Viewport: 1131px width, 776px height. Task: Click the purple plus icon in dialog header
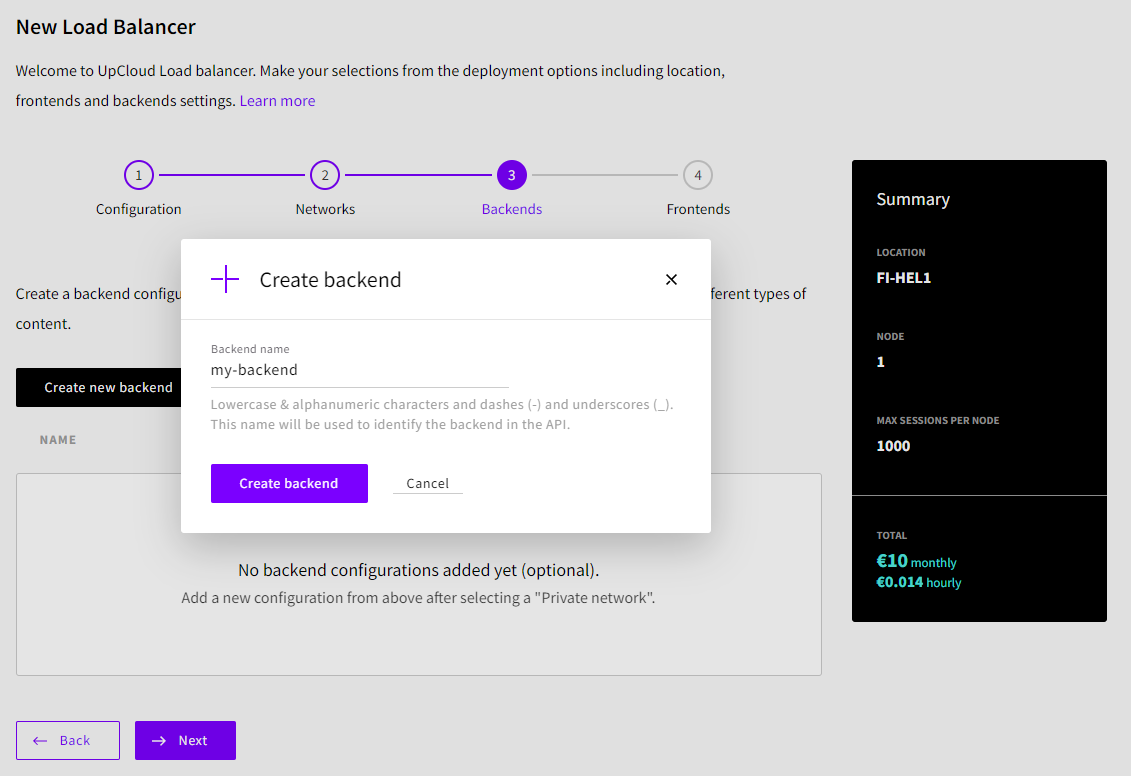click(225, 279)
